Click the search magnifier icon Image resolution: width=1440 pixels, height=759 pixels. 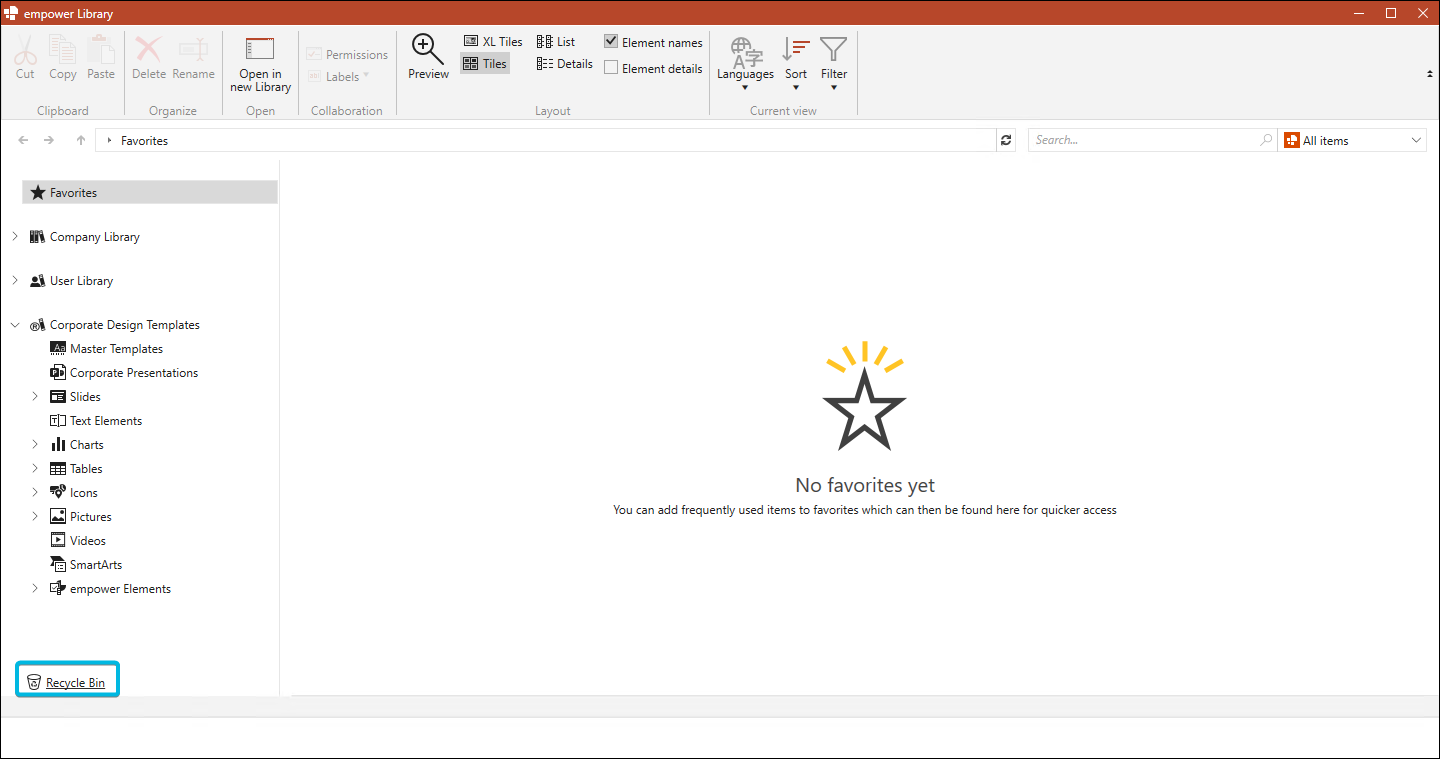[x=1267, y=140]
